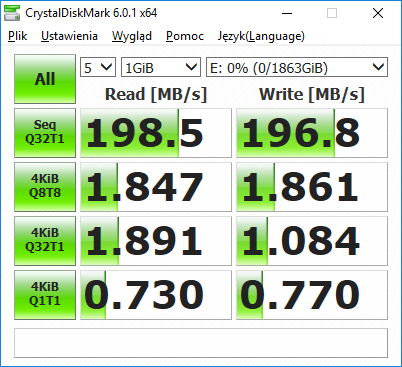Click the empty comment field at bottom
The height and width of the screenshot is (367, 402).
pos(201,343)
